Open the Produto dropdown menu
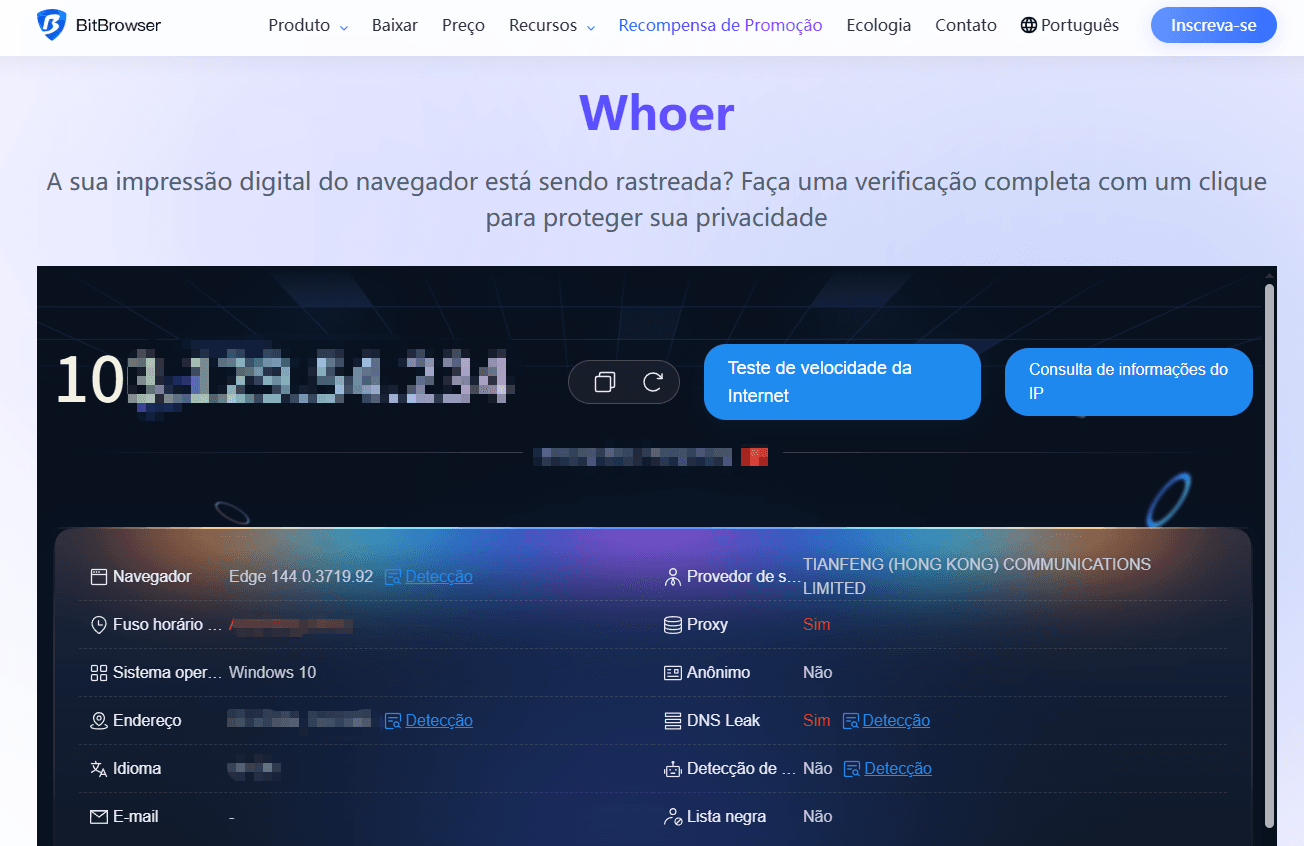The image size is (1304, 846). point(299,25)
